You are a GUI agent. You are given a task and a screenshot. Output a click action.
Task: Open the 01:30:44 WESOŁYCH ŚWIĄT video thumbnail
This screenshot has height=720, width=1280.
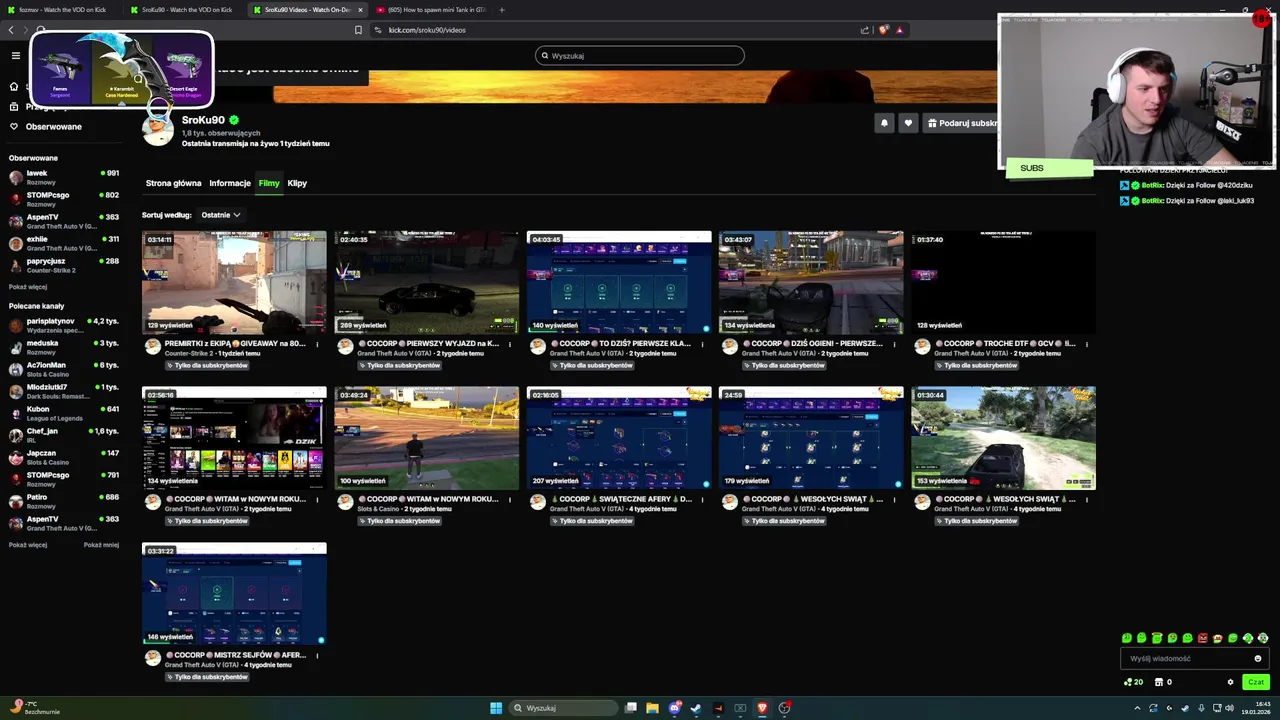click(x=1003, y=438)
